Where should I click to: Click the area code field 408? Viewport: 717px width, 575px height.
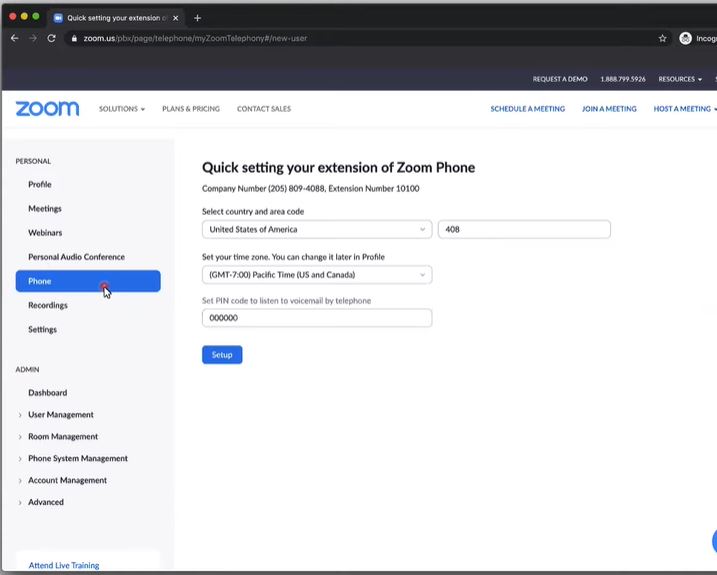coord(524,229)
